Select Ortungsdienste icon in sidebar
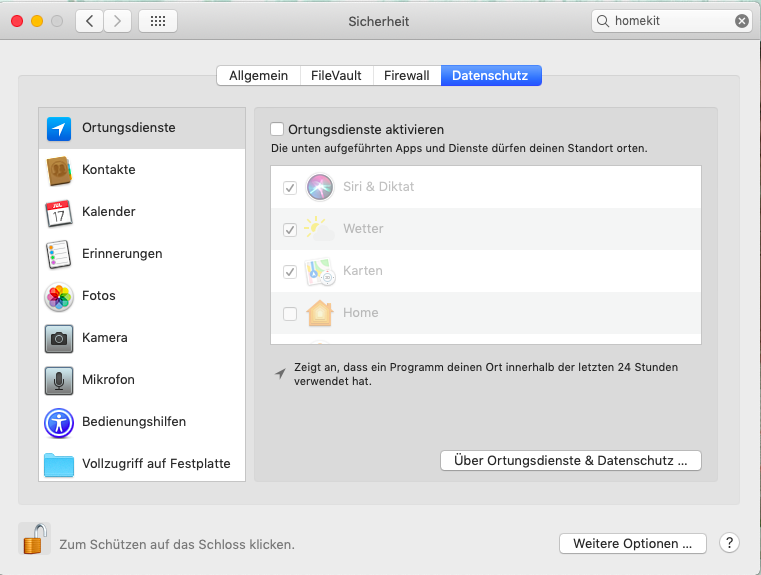 (59, 129)
